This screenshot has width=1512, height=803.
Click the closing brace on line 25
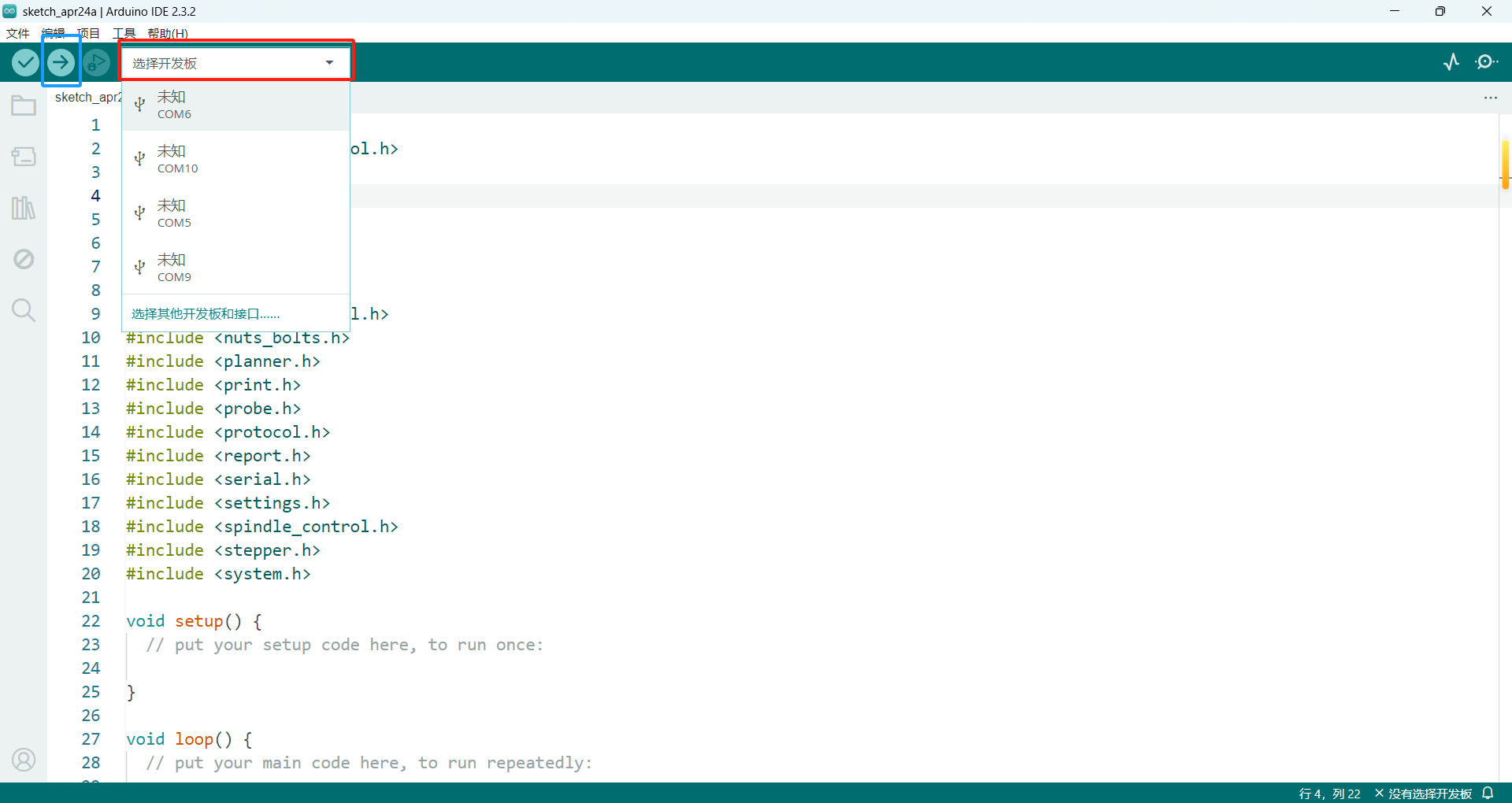(x=131, y=692)
